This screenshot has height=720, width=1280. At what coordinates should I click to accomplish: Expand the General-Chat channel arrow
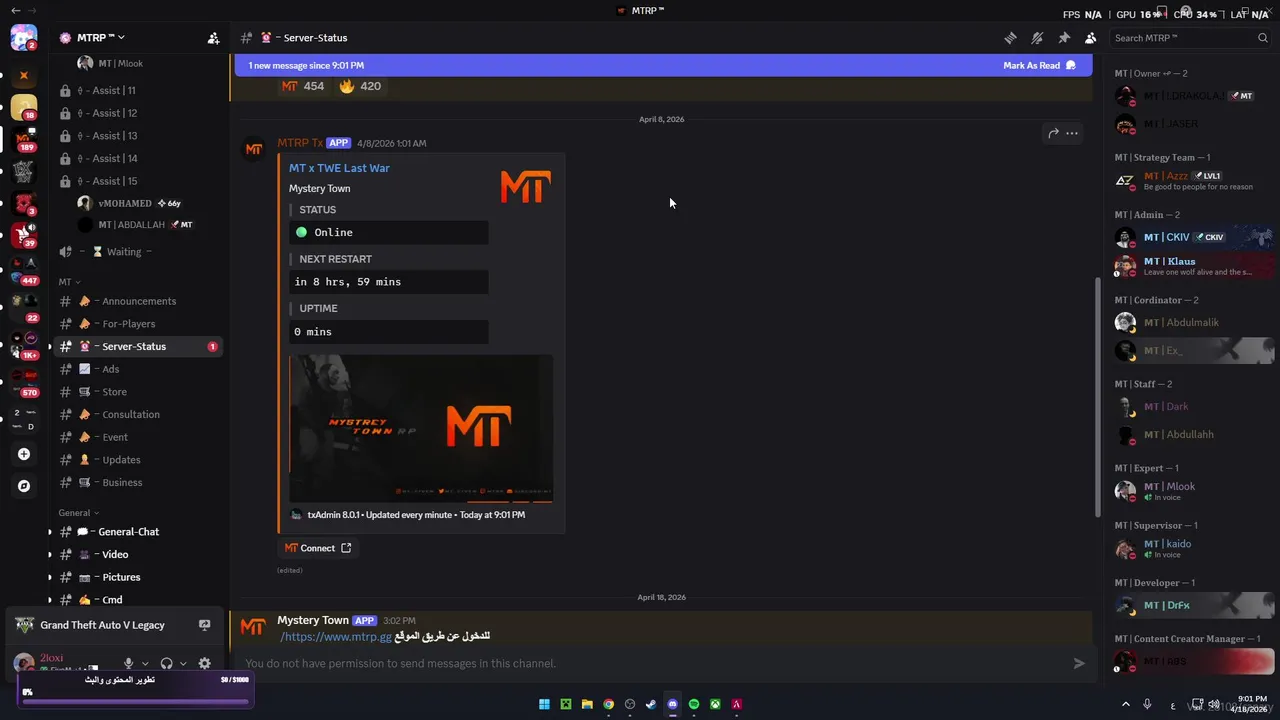click(50, 532)
